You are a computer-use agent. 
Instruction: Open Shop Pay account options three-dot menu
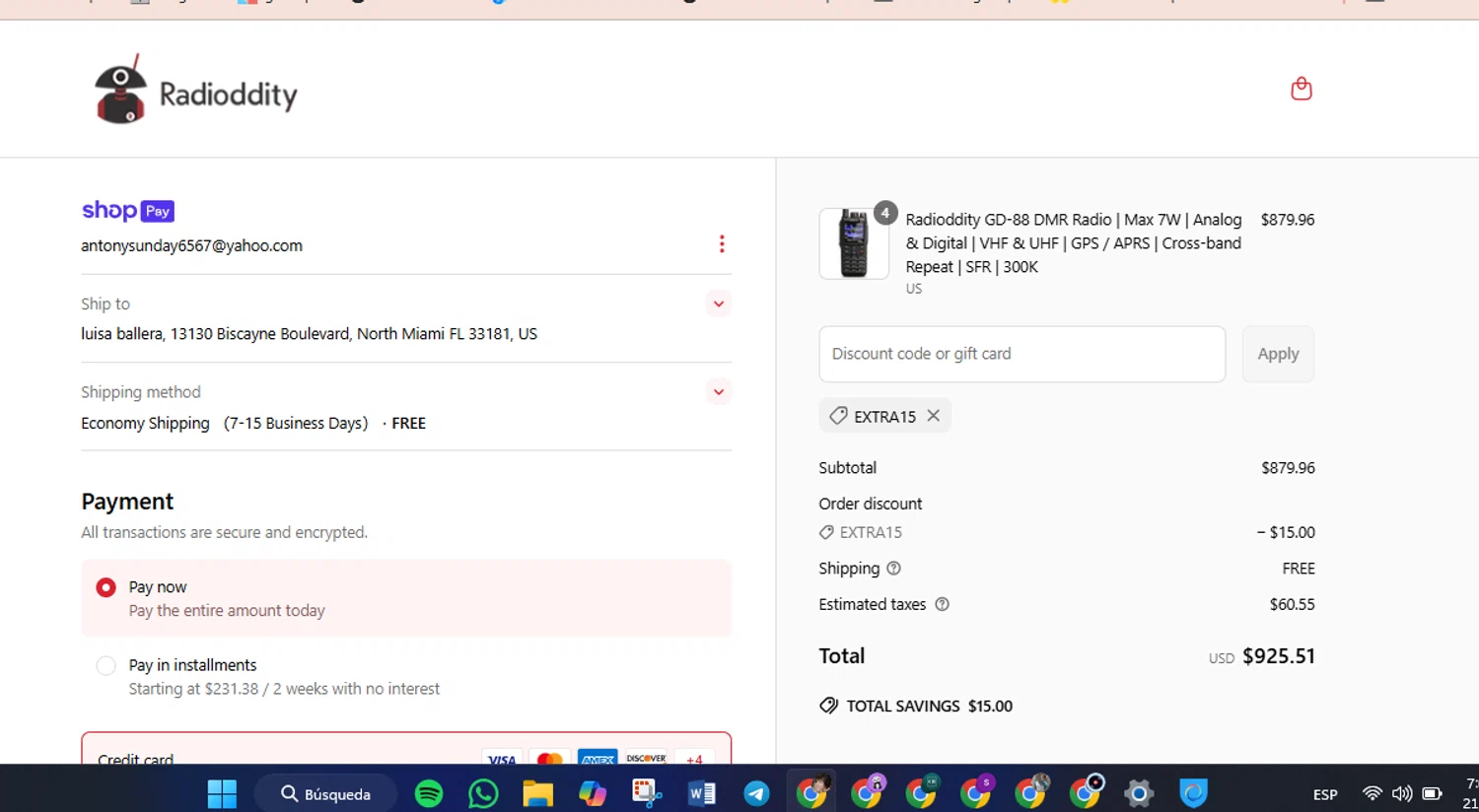point(722,244)
